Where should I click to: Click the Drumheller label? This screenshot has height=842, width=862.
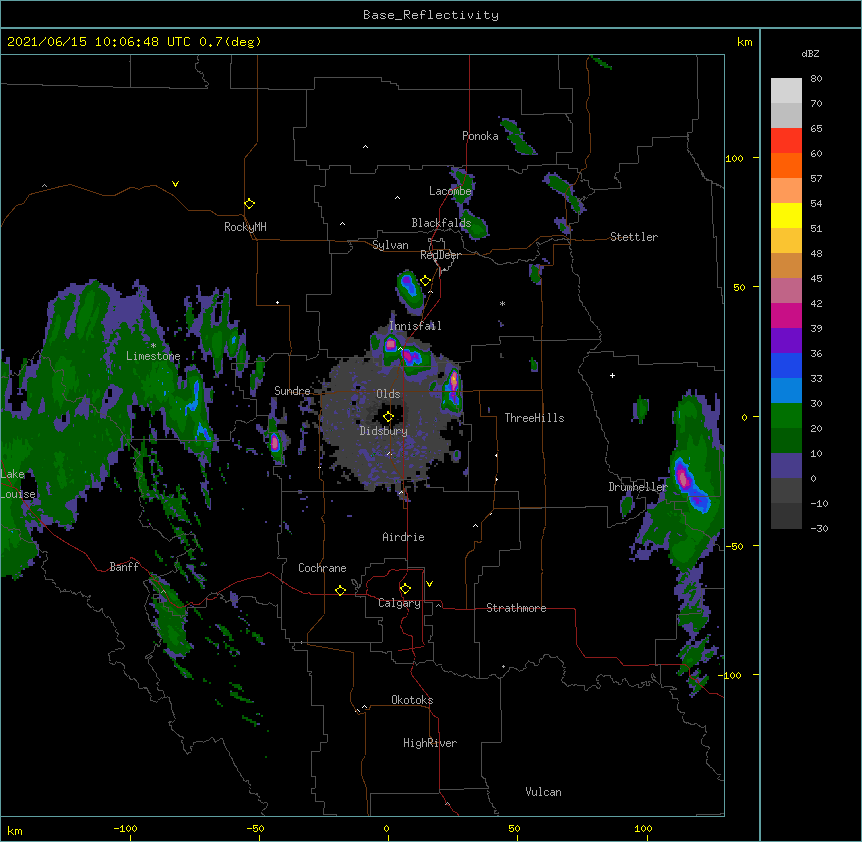click(638, 487)
